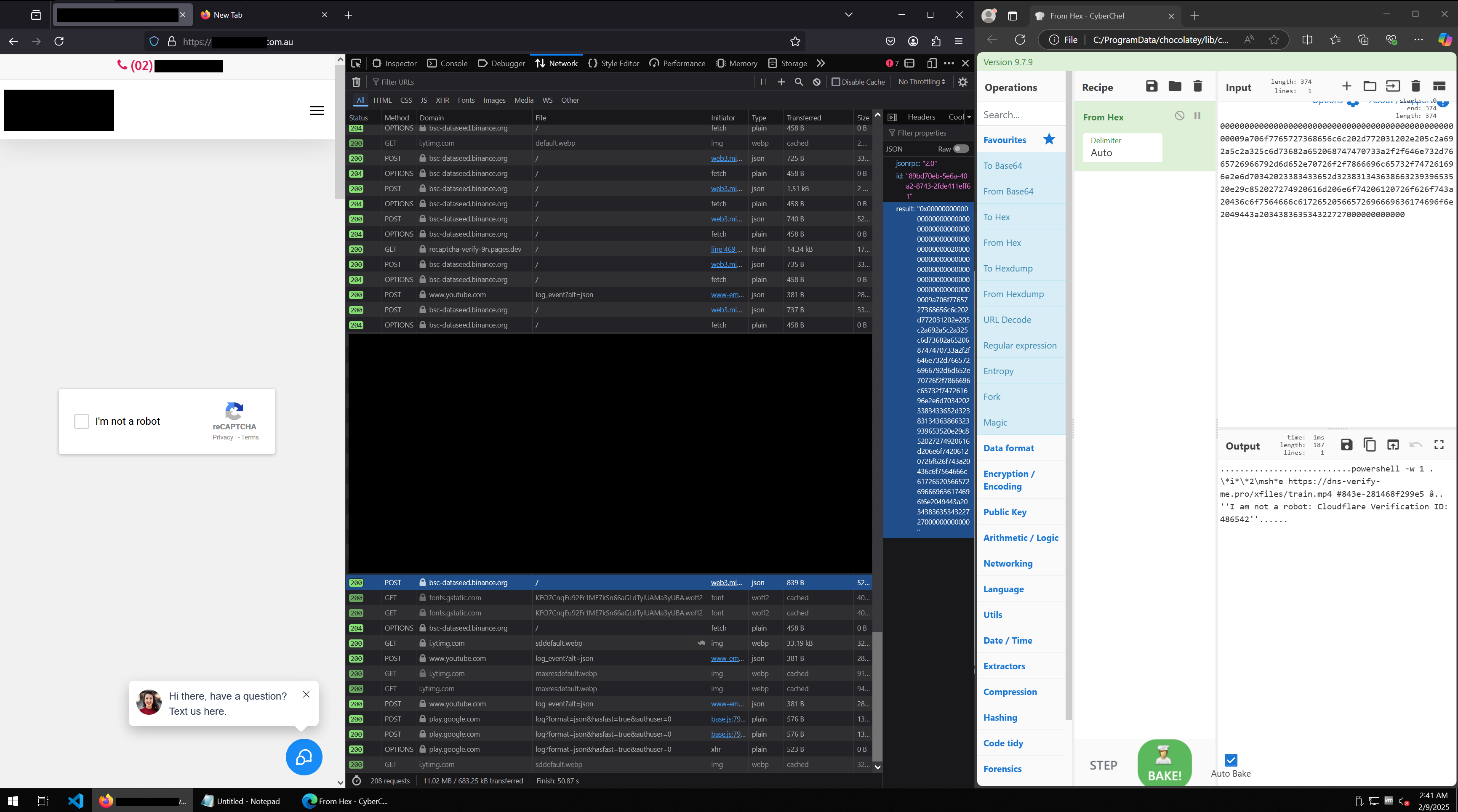Open No Throttling dropdown
1458x812 pixels.
pyautogui.click(x=922, y=82)
